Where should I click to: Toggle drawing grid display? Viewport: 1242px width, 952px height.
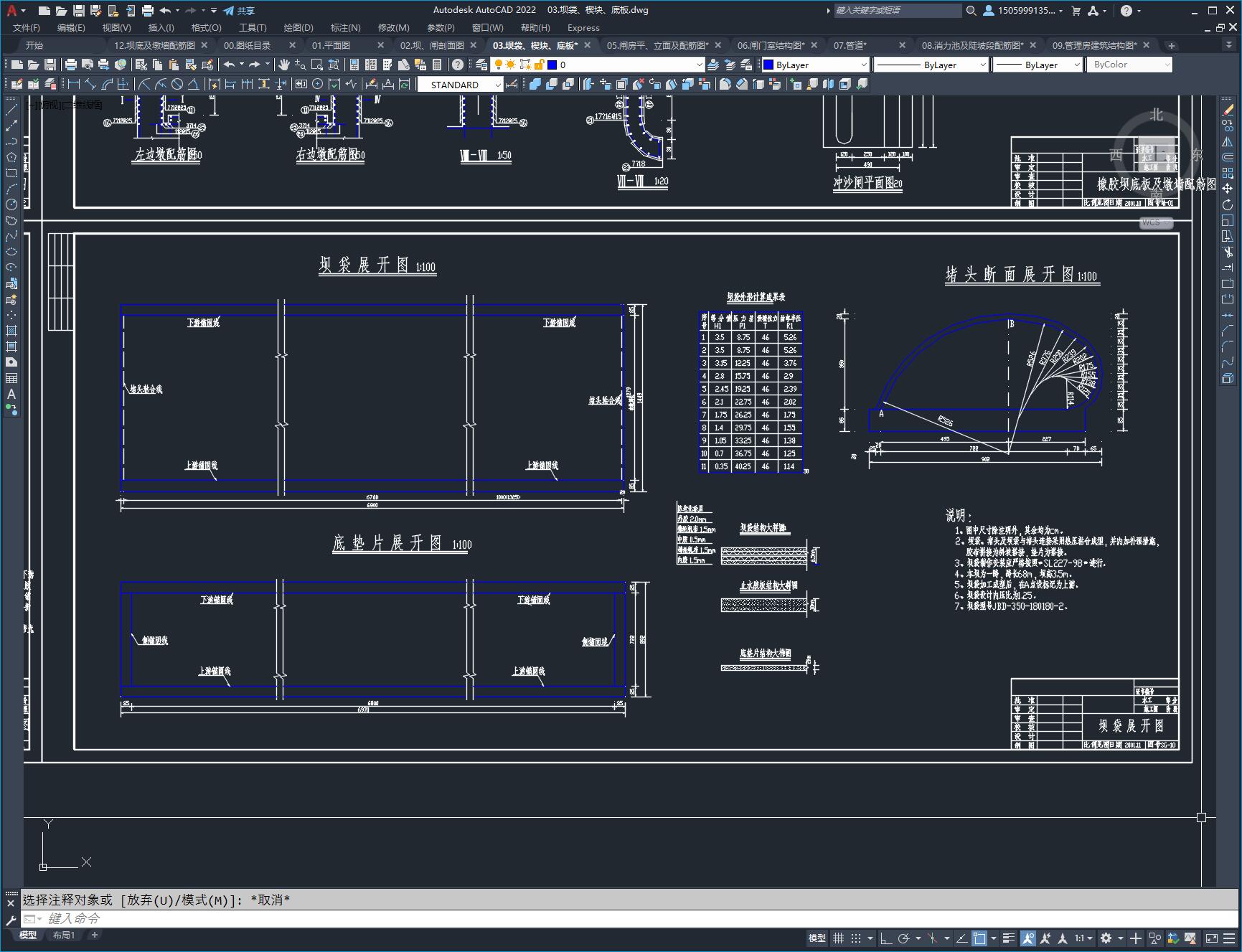point(838,938)
